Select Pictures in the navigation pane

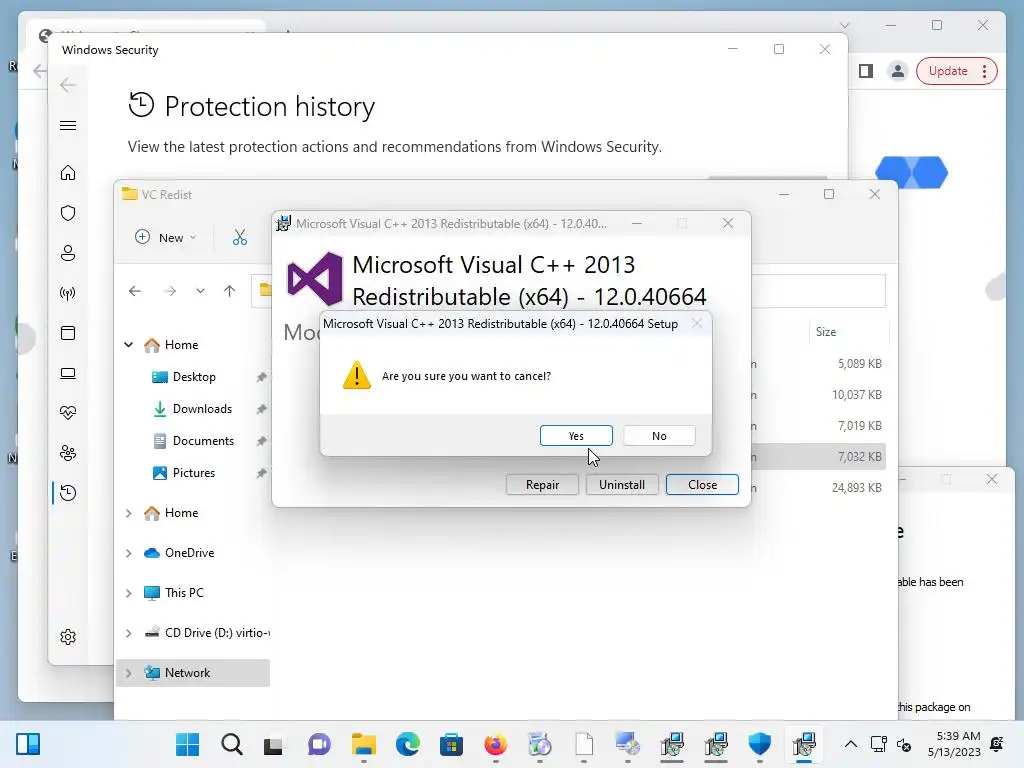pyautogui.click(x=194, y=473)
